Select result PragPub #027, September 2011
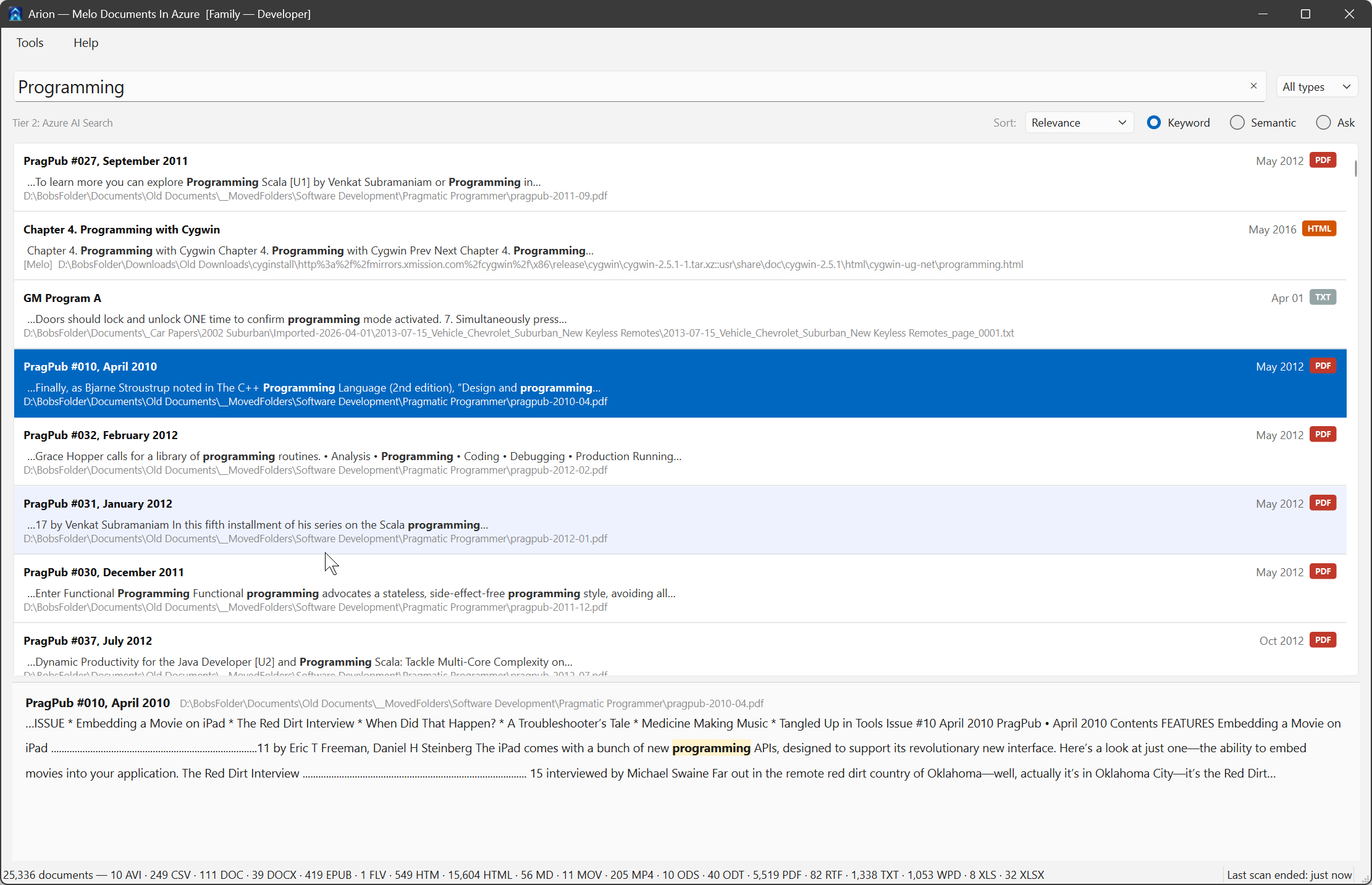This screenshot has width=1372, height=885. coord(680,177)
